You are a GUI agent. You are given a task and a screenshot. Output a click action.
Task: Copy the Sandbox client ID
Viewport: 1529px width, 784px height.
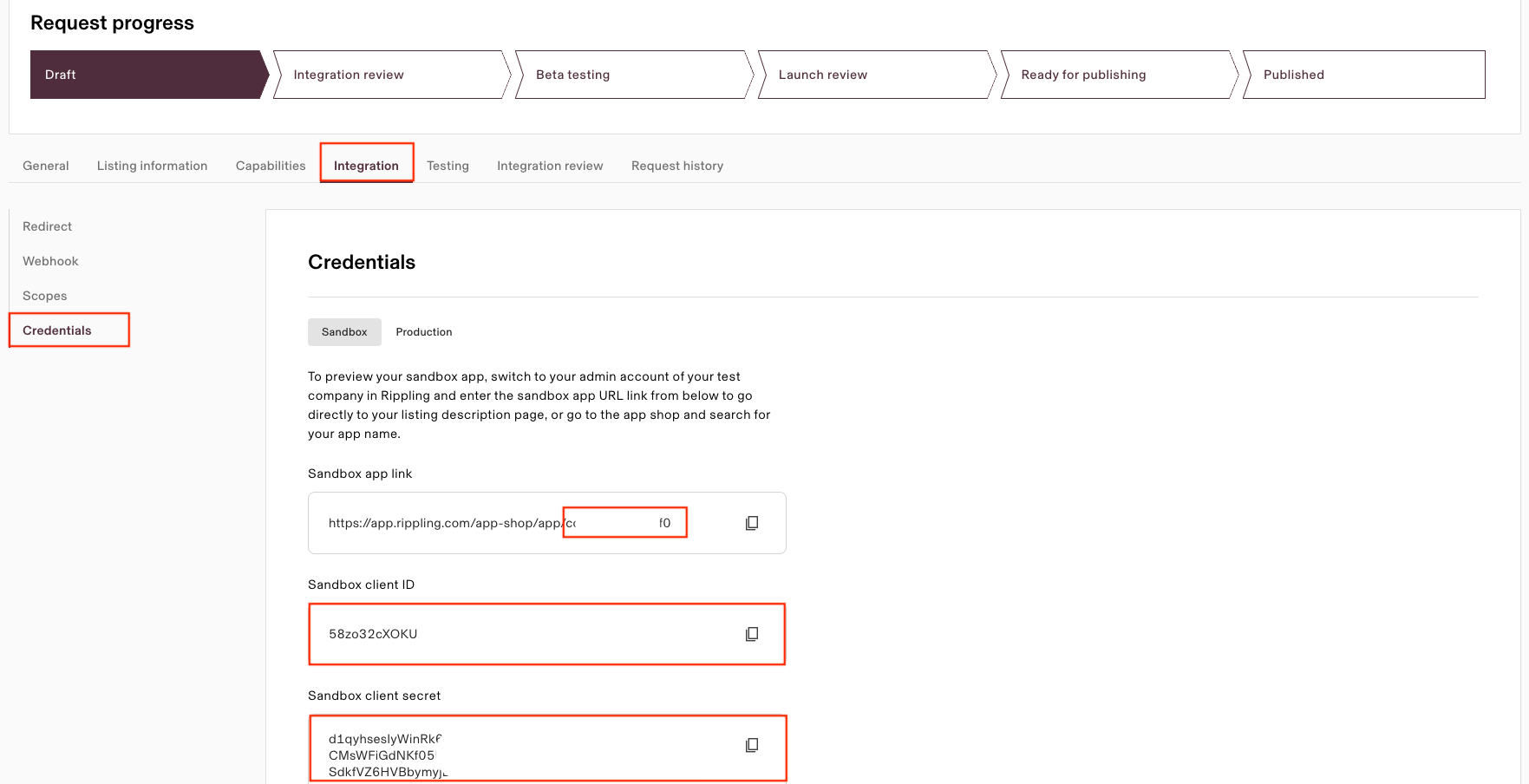click(x=751, y=633)
